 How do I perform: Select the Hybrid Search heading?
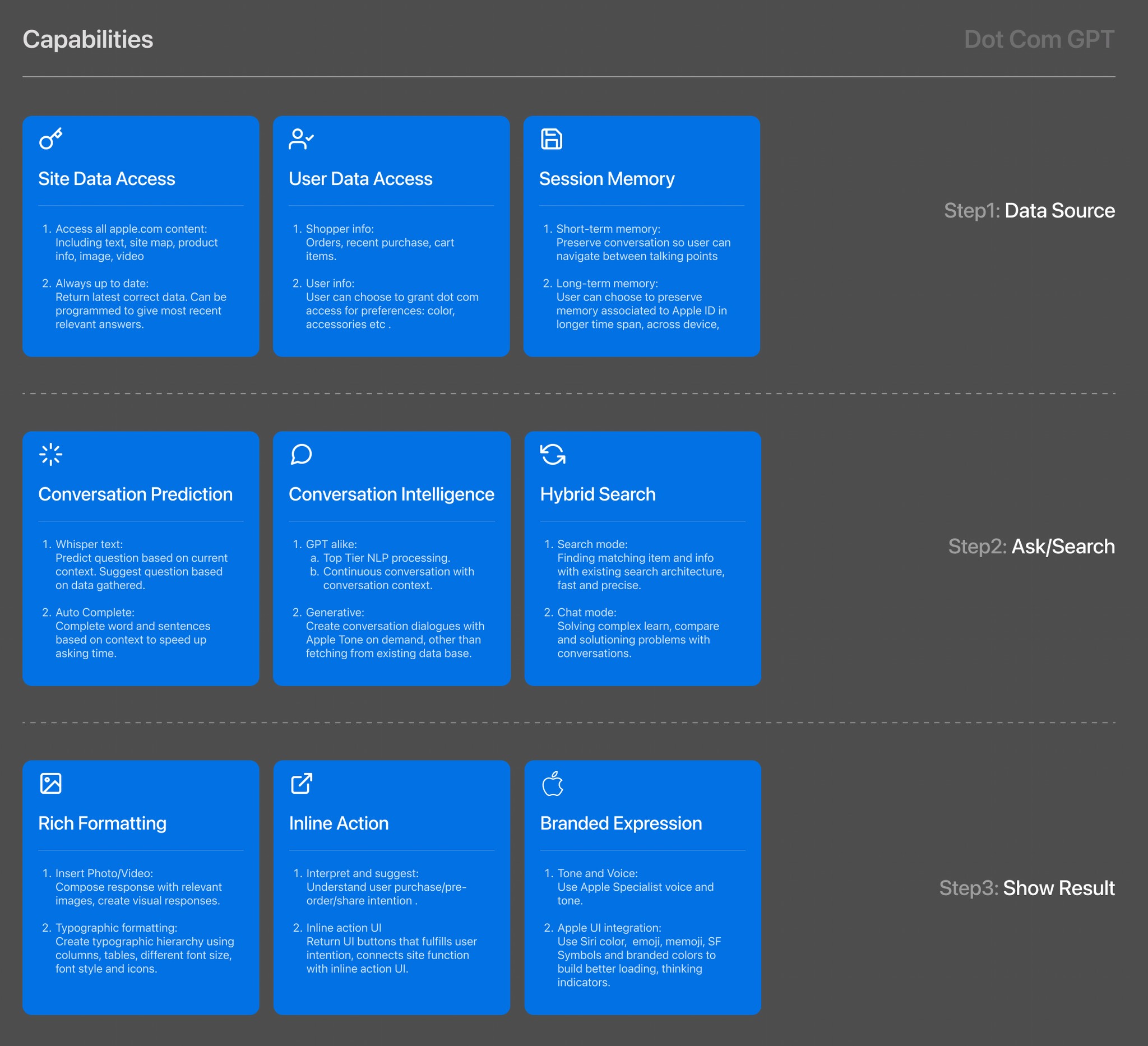tap(598, 494)
